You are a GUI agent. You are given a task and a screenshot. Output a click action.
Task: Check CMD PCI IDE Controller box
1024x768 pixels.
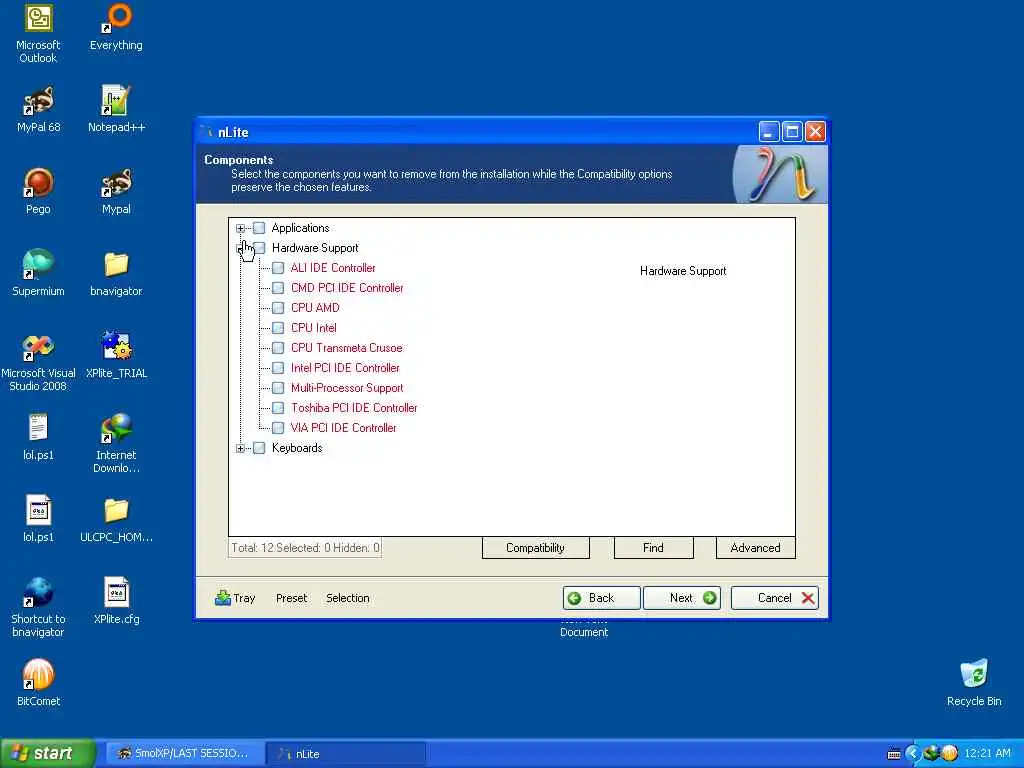tap(278, 288)
